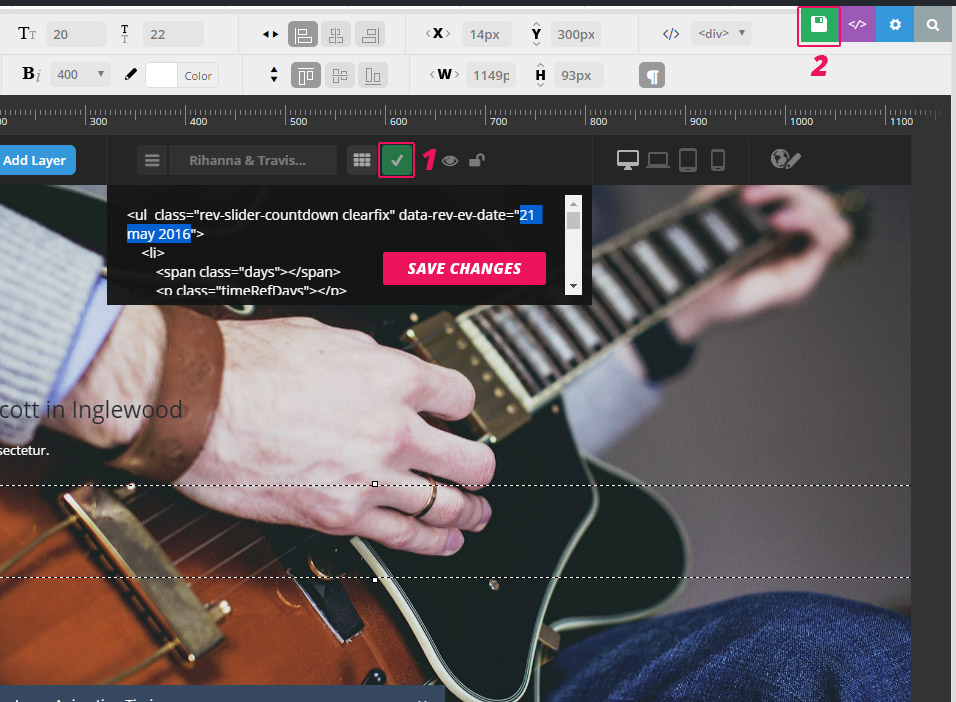Screen dimensions: 956x702
Task: Align layer horizontally to the left
Action: [303, 34]
